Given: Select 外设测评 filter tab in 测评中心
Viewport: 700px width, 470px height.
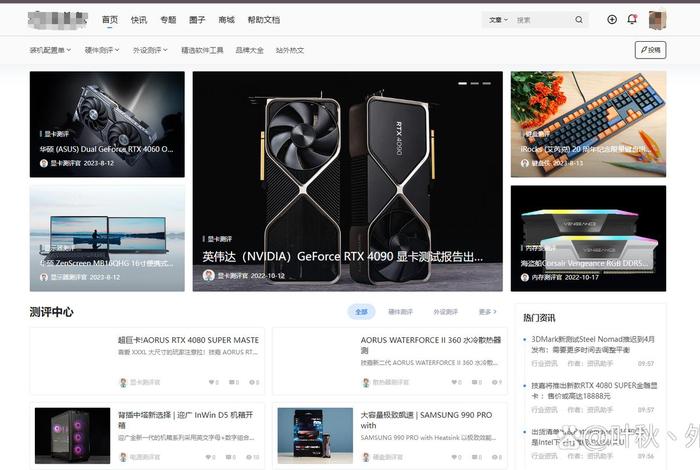Looking at the screenshot, I should pyautogui.click(x=446, y=312).
